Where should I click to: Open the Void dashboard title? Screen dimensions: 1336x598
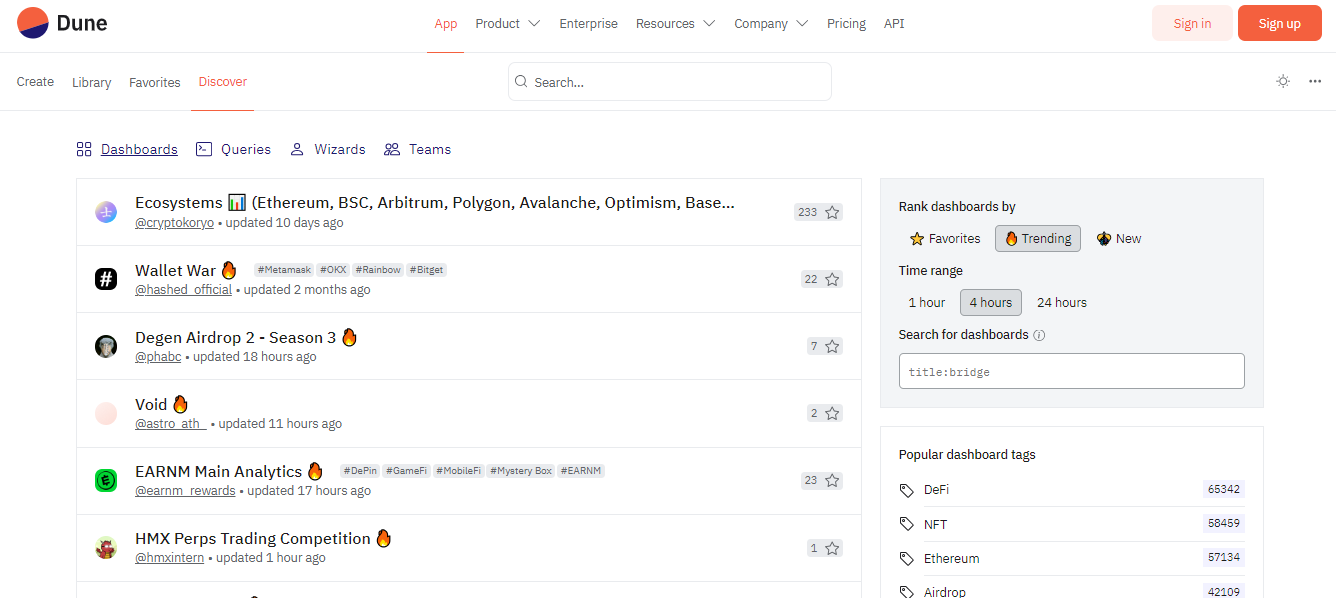(x=162, y=404)
